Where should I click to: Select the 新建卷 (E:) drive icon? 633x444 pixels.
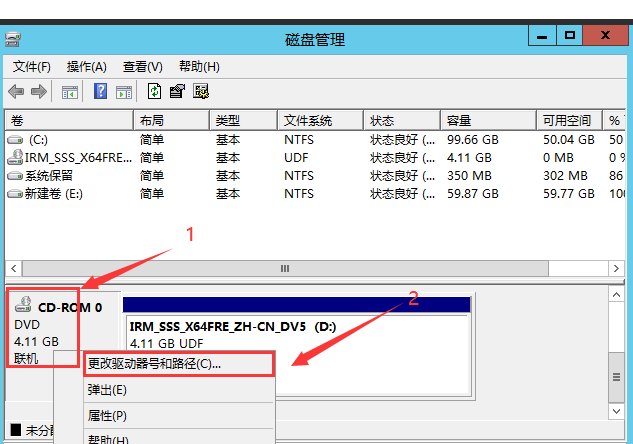point(15,194)
